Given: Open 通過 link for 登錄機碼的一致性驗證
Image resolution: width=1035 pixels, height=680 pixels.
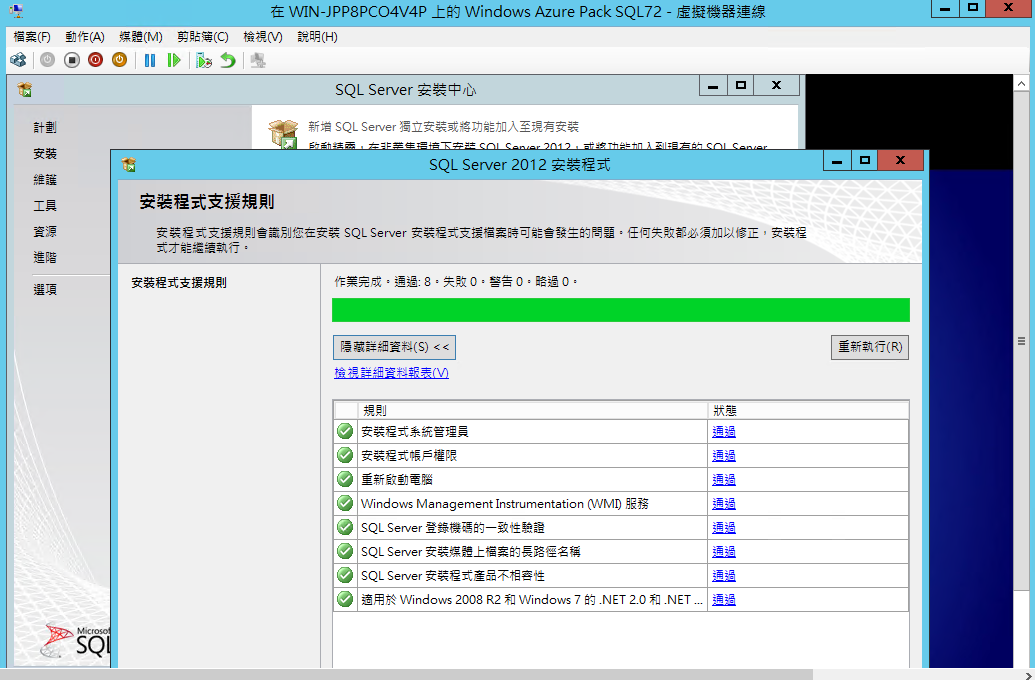Looking at the screenshot, I should click(724, 527).
